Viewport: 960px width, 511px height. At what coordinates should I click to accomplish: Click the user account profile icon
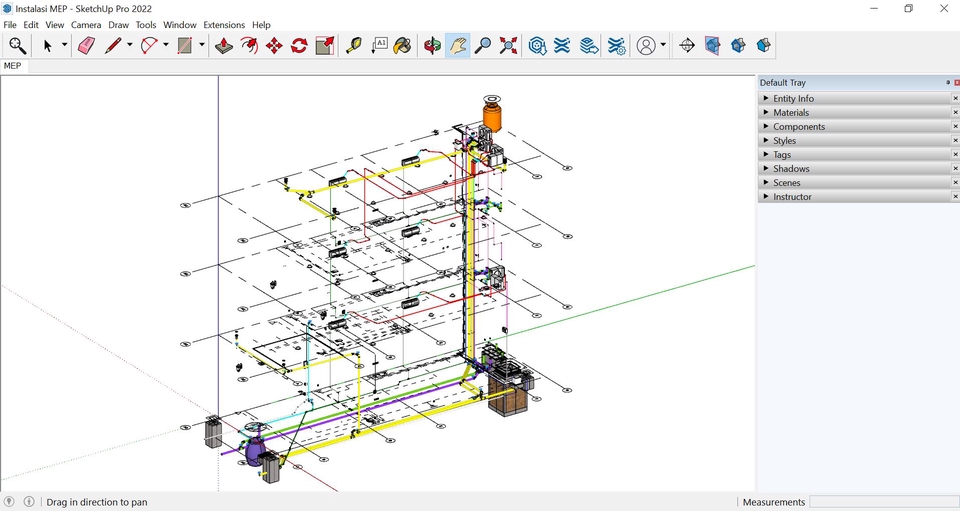pos(646,45)
